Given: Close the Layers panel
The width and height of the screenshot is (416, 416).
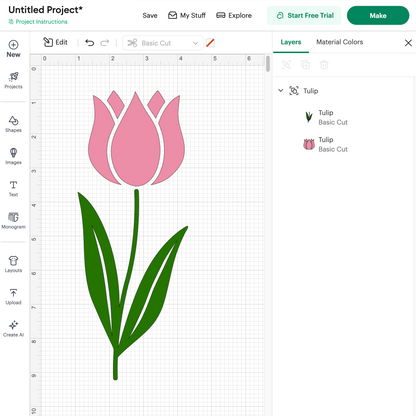Looking at the screenshot, I should [408, 43].
